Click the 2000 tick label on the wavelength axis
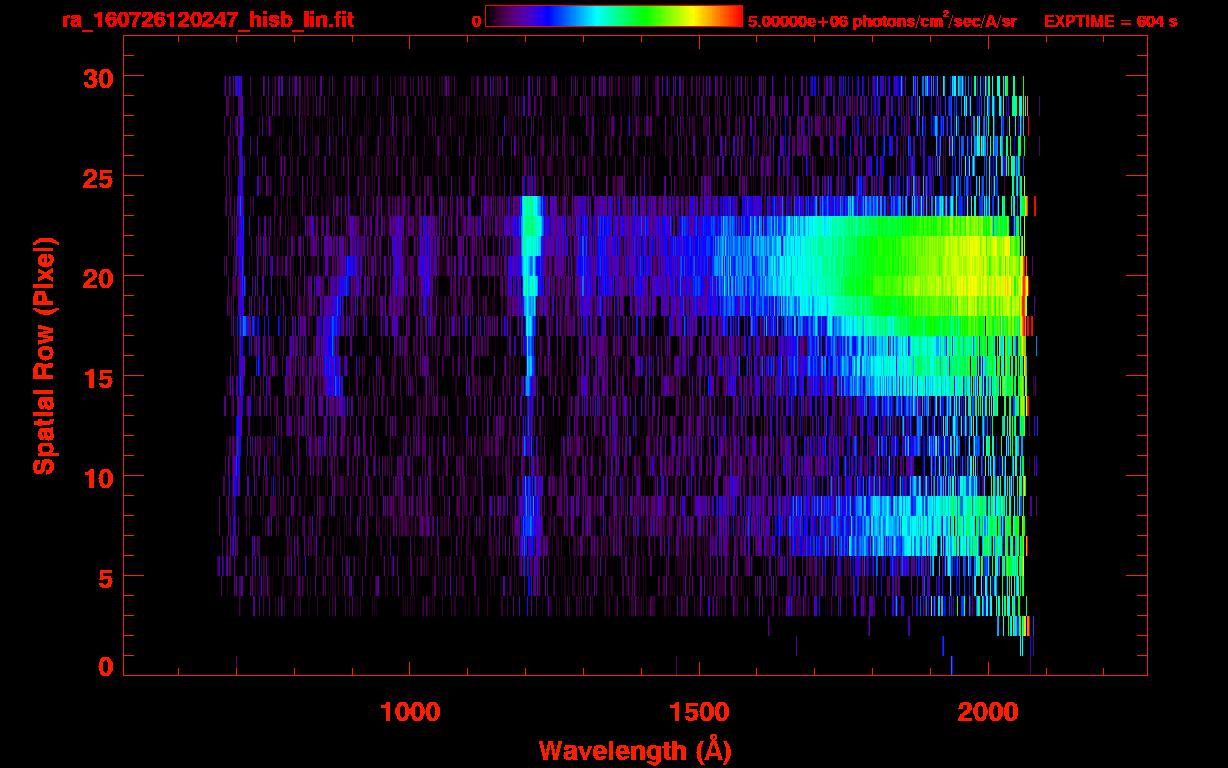Viewport: 1228px width, 768px height. click(x=987, y=711)
